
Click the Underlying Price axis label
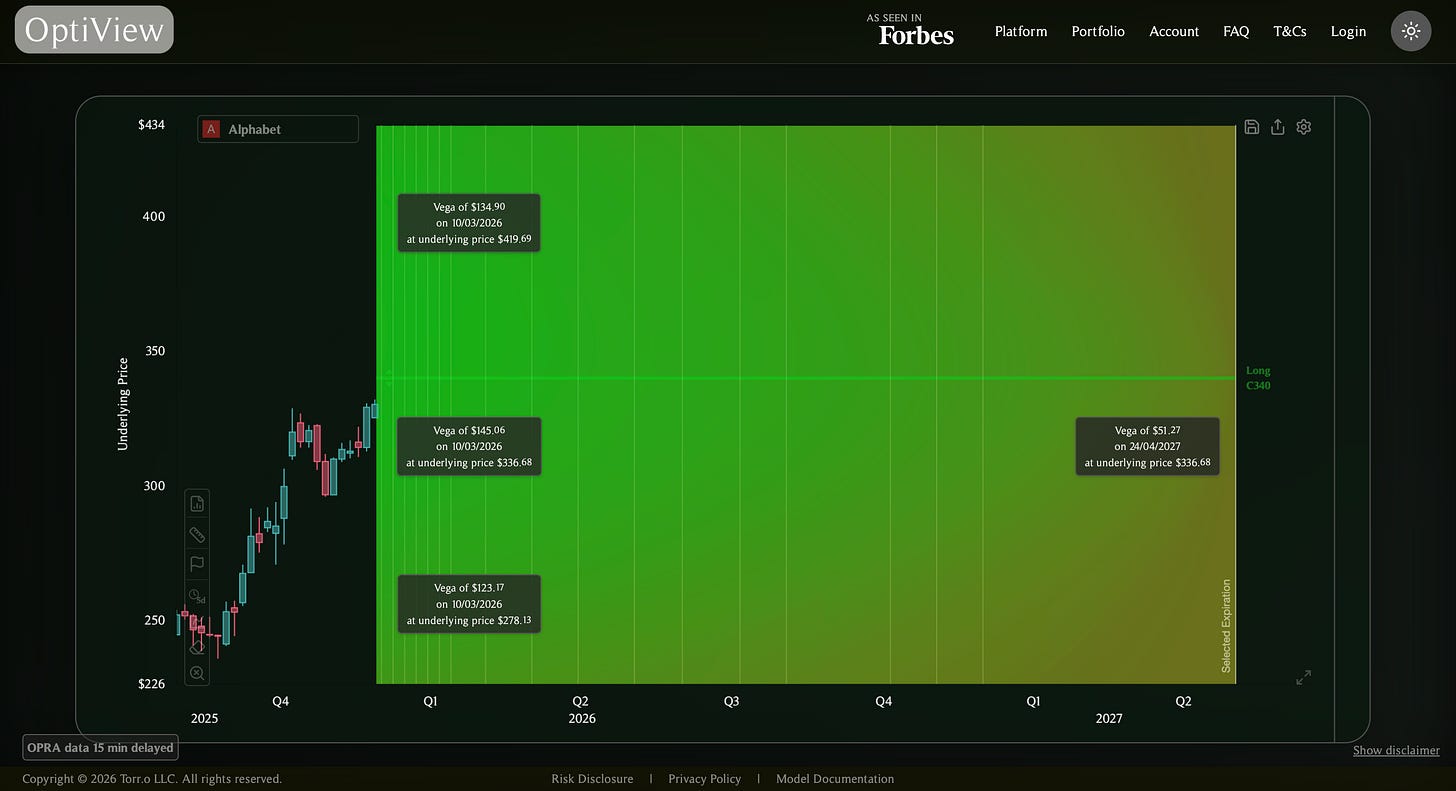pyautogui.click(x=123, y=404)
